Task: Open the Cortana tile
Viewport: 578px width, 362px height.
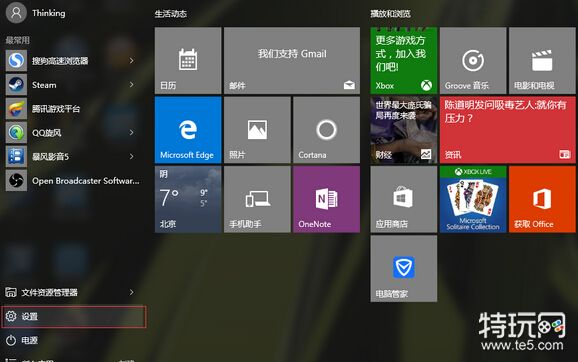Action: (326, 130)
